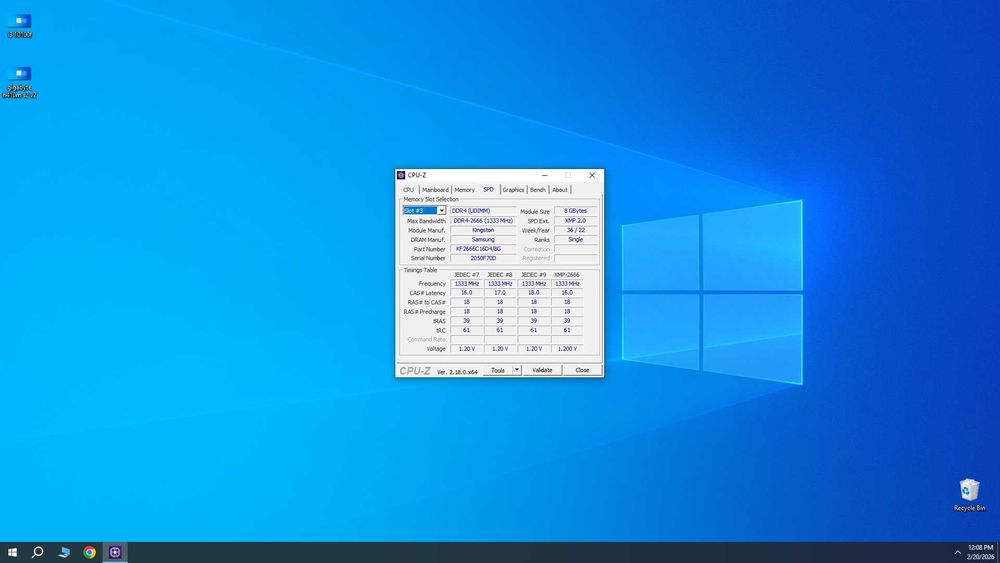Click the taskbar search magnifier icon

(38, 552)
